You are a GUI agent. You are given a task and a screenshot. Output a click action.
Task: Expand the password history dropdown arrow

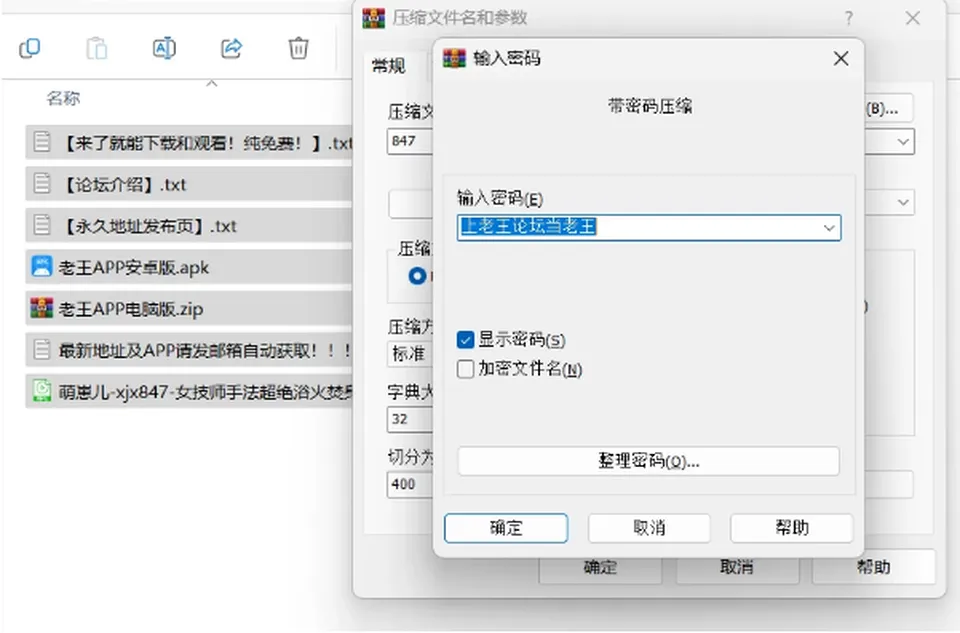point(829,228)
